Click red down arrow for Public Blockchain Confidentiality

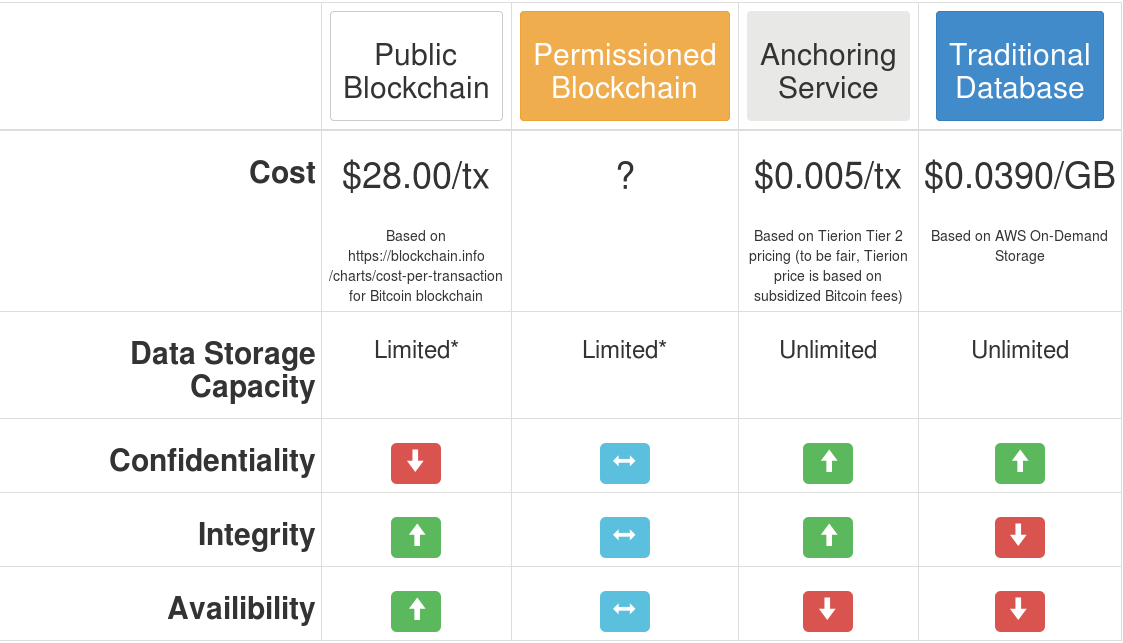[415, 463]
